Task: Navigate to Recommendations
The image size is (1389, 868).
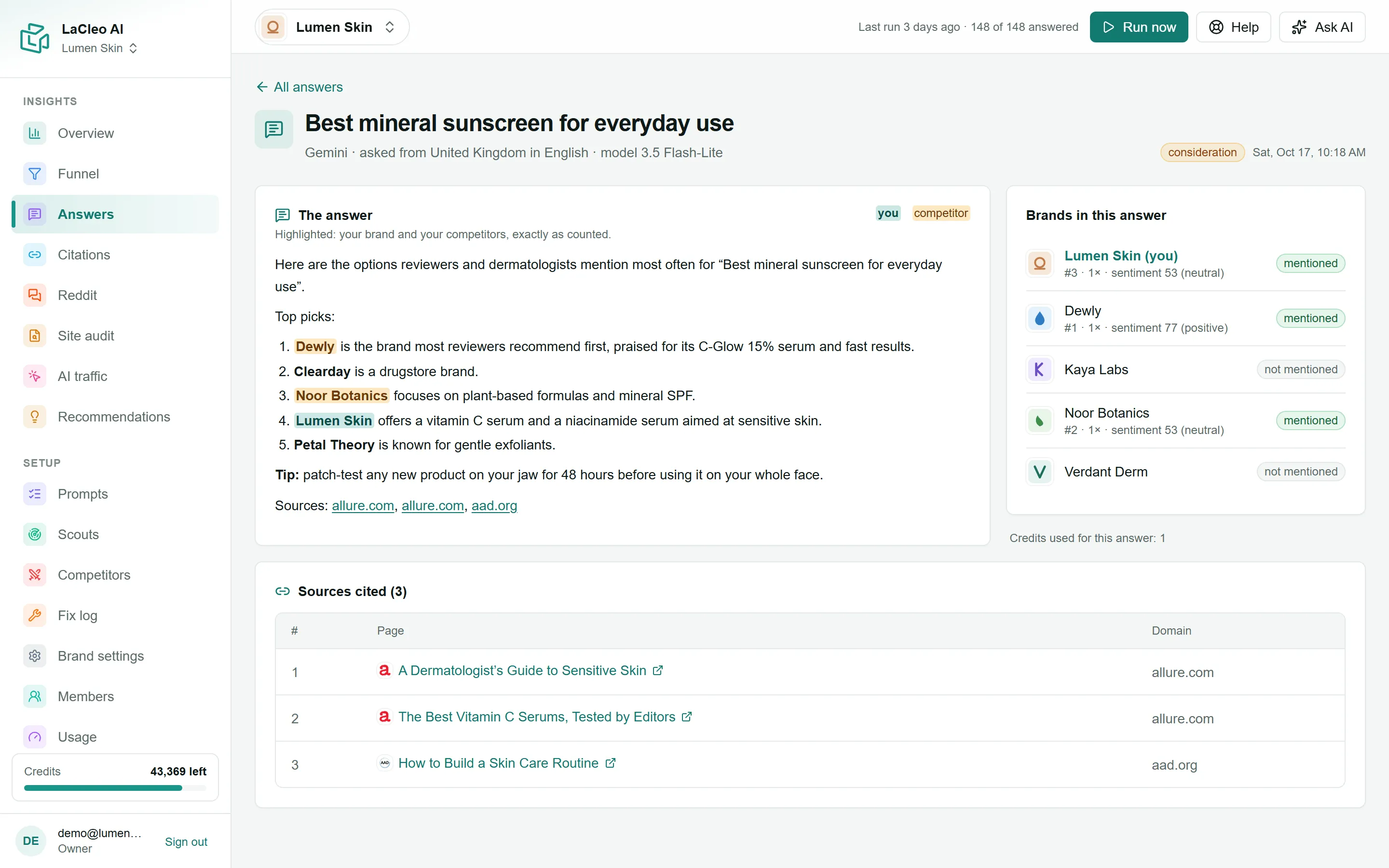Action: click(x=115, y=417)
